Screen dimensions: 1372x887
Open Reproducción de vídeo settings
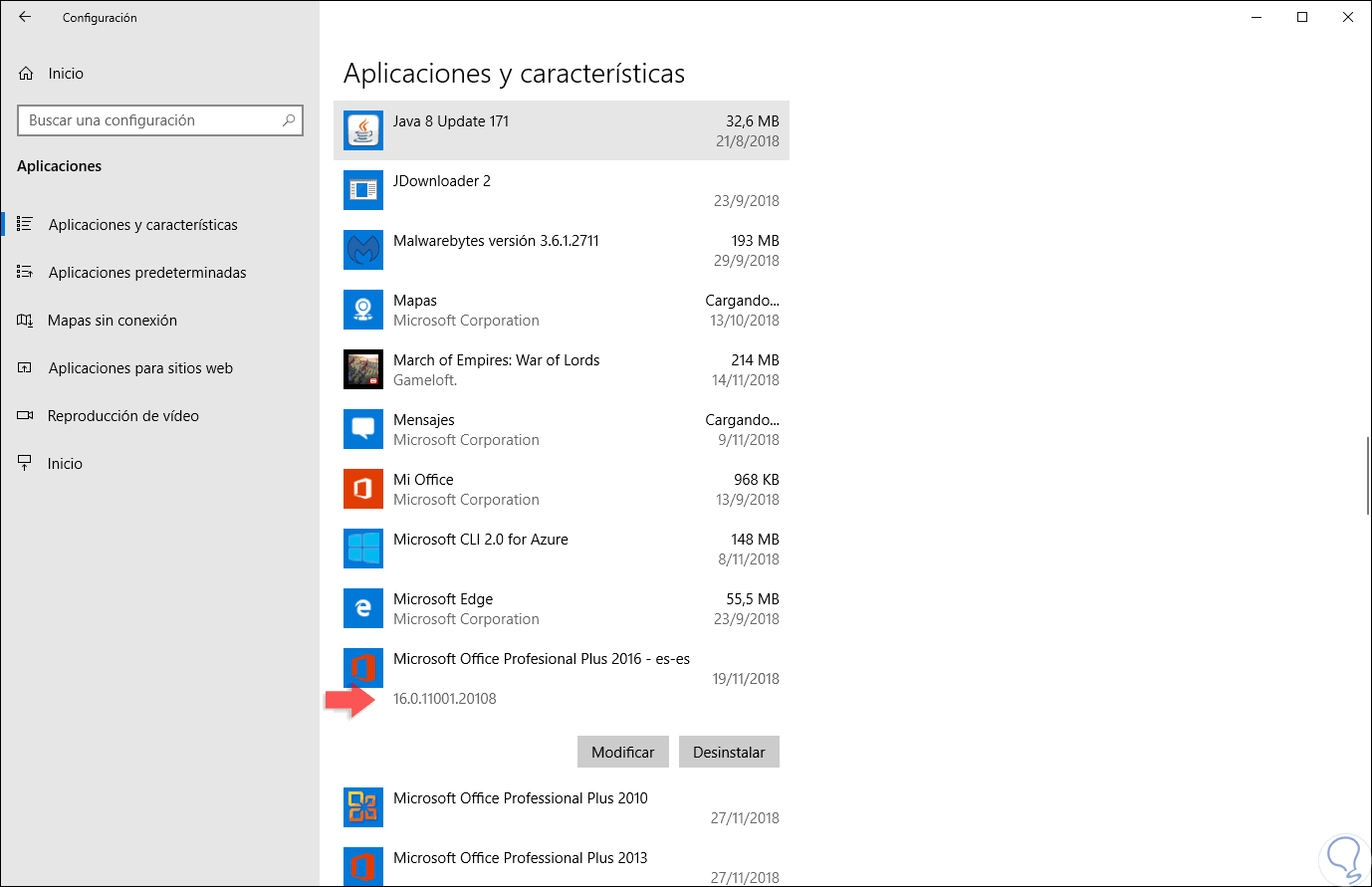coord(123,416)
